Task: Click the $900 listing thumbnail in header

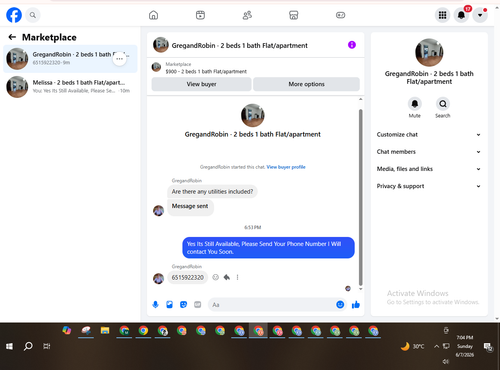Action: [x=156, y=67]
